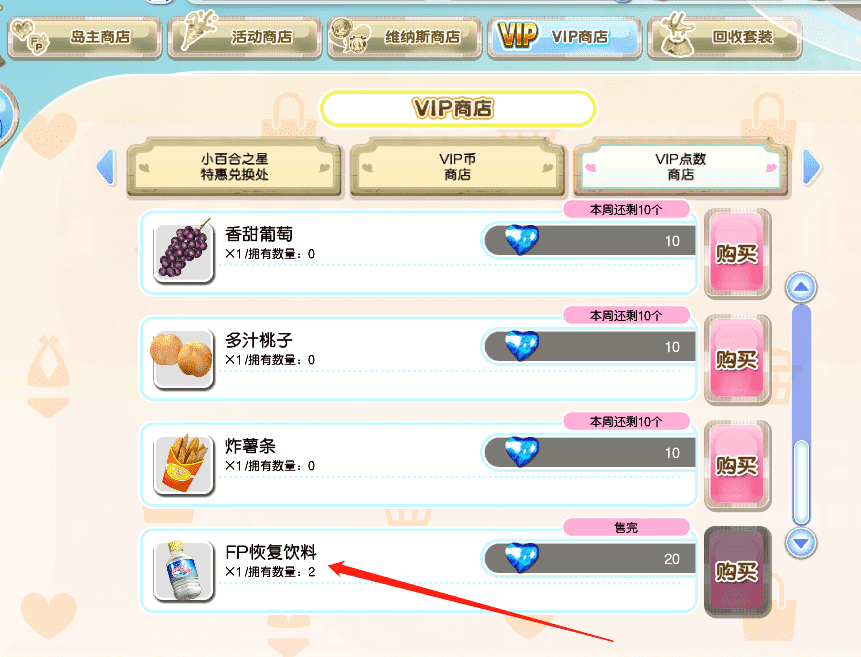Click the blue heart gem on the grapes price
This screenshot has height=657, width=861.
(x=521, y=240)
